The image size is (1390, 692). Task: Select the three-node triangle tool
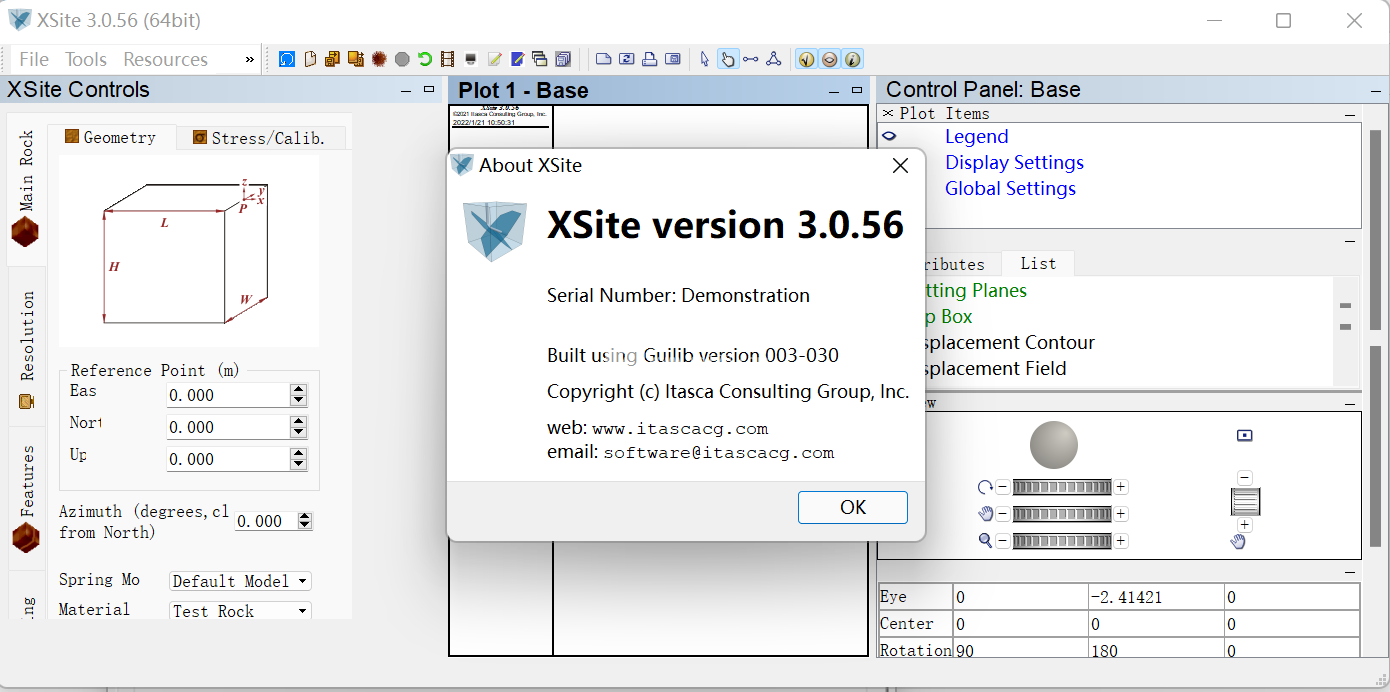(x=773, y=59)
